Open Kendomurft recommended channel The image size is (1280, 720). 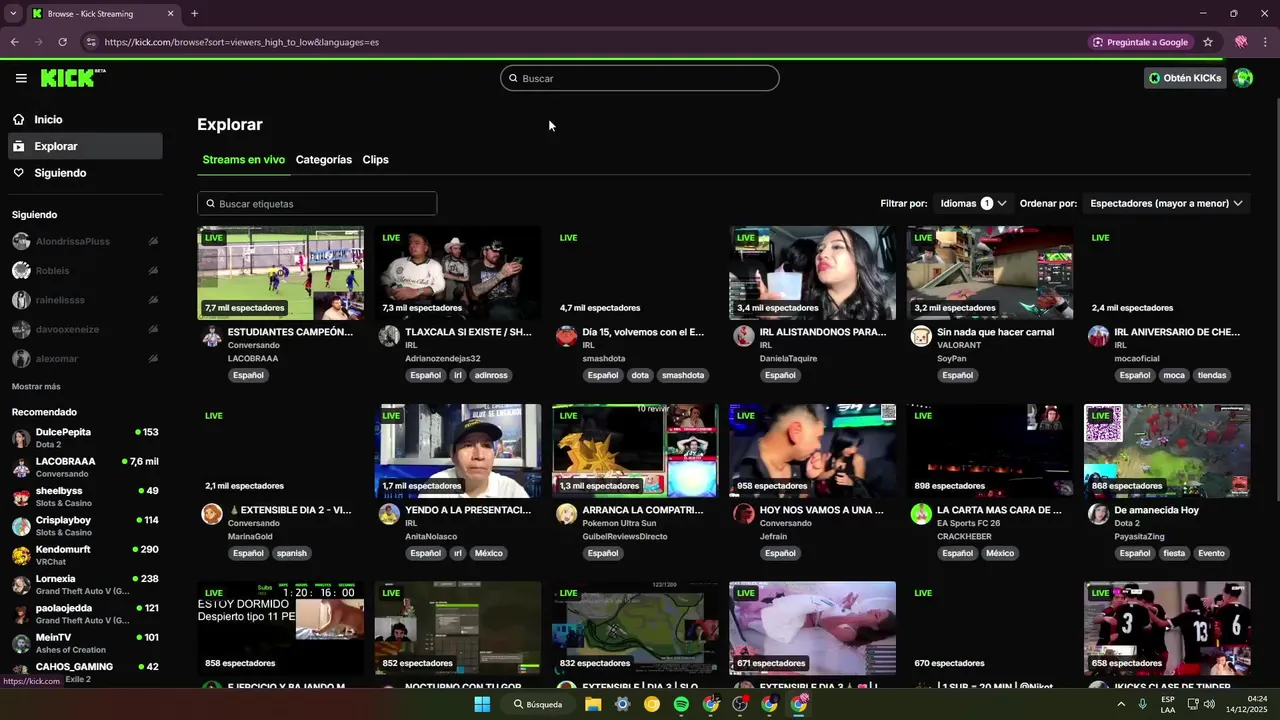click(x=85, y=555)
